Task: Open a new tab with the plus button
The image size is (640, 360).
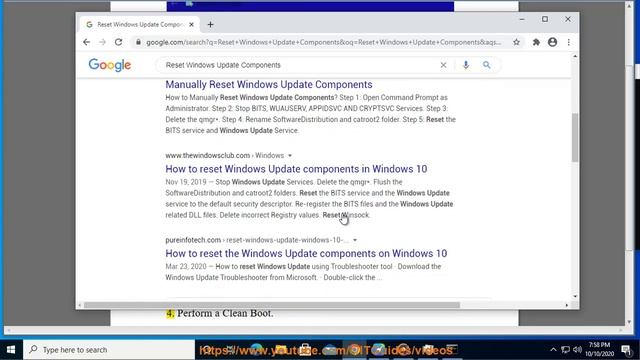Action: click(210, 24)
